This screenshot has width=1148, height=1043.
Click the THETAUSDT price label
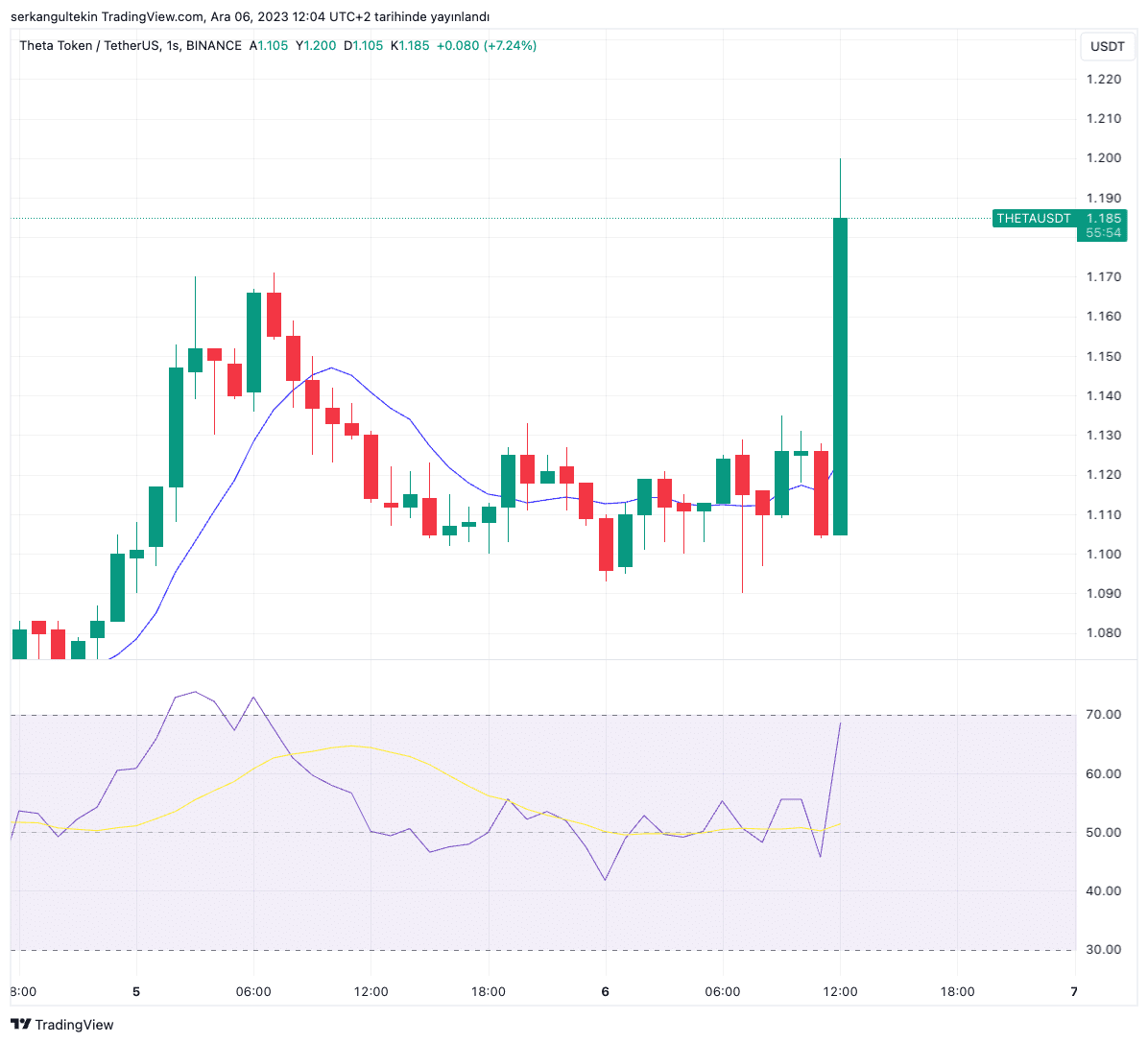tap(1033, 219)
